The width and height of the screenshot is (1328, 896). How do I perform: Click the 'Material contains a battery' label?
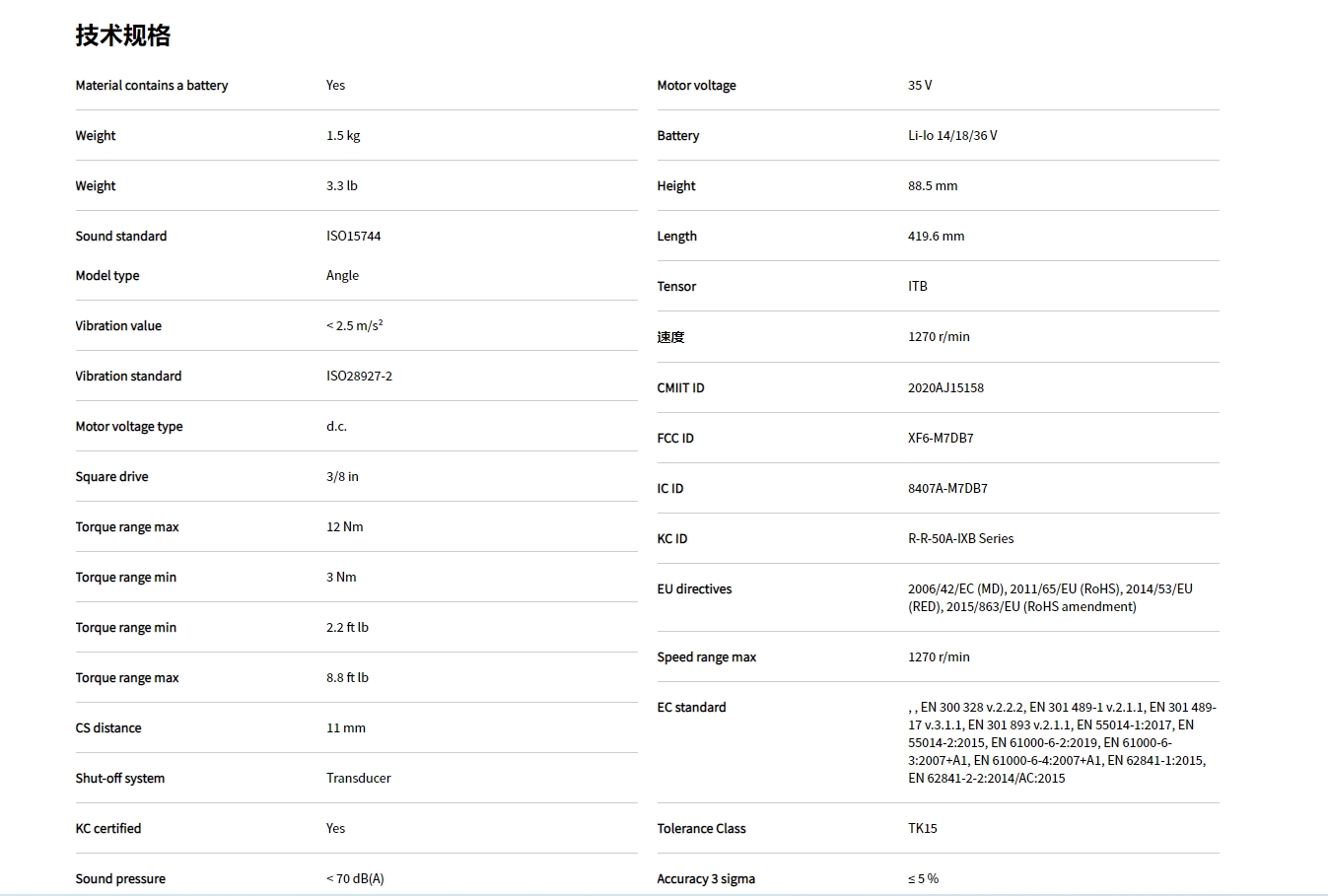(x=151, y=86)
